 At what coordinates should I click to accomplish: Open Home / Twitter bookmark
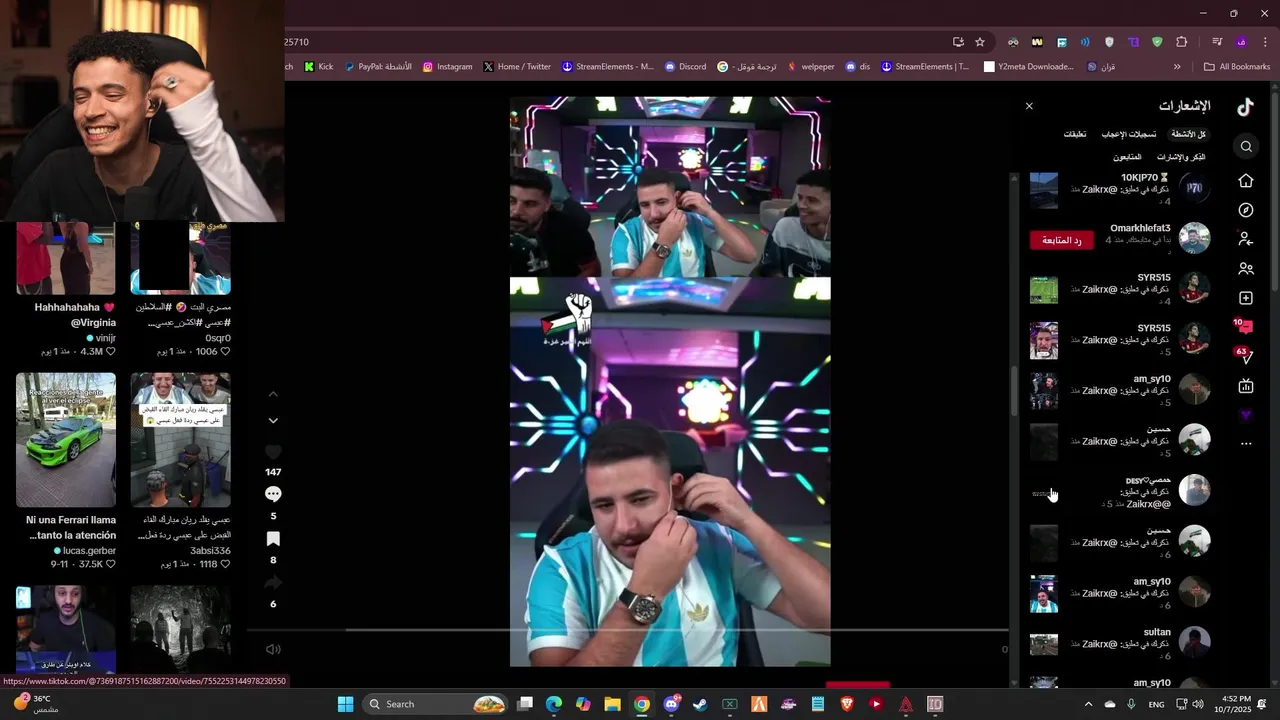(x=517, y=67)
